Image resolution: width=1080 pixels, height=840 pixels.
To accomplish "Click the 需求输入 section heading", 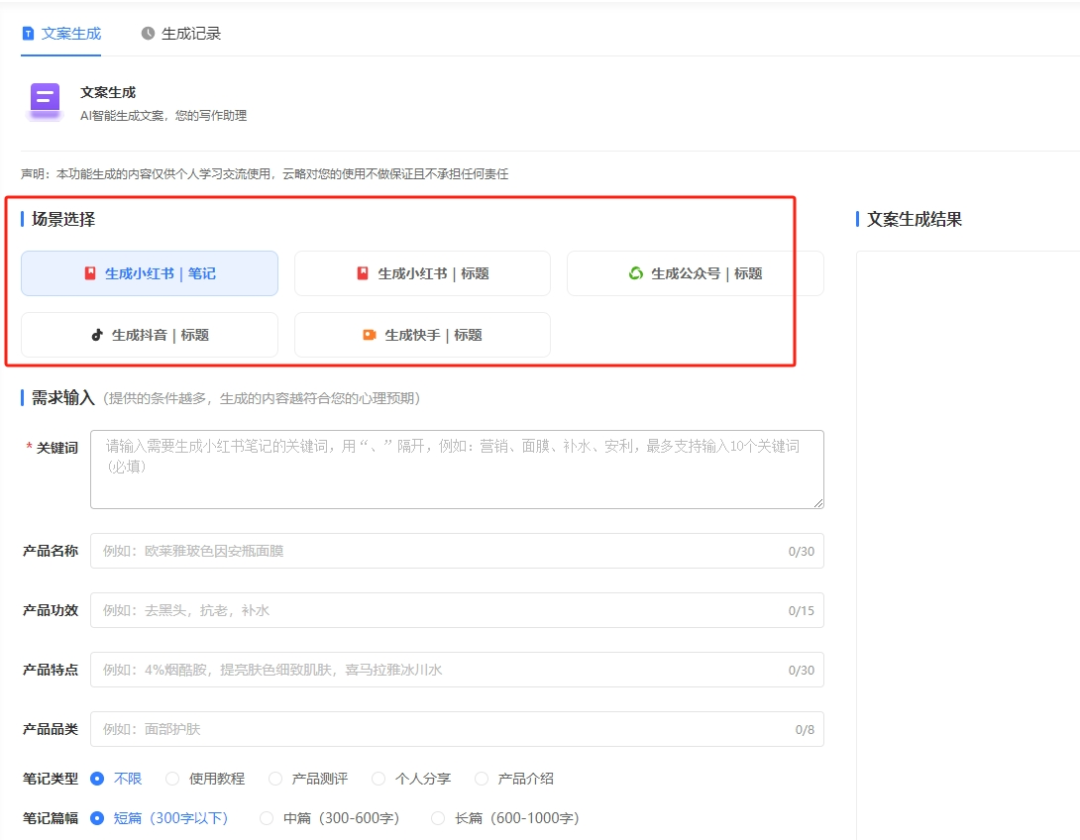I will tap(63, 397).
